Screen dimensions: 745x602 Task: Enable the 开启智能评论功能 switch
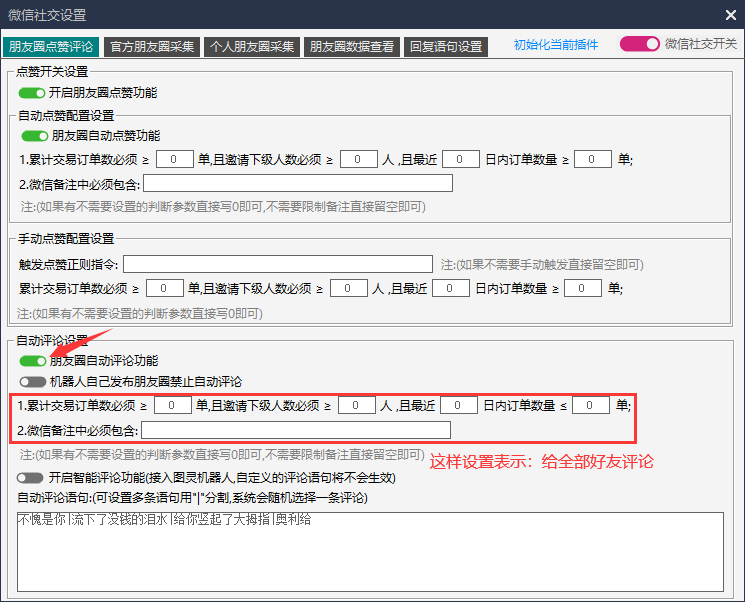[30, 478]
